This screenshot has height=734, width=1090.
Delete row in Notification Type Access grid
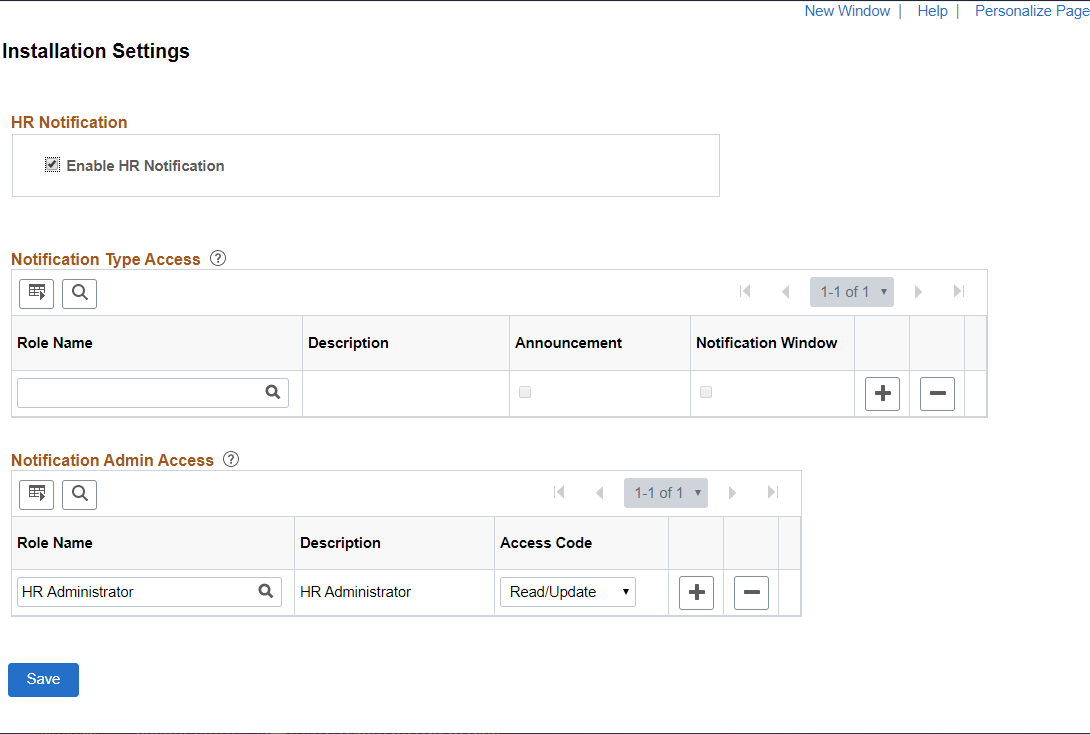pyautogui.click(x=937, y=393)
